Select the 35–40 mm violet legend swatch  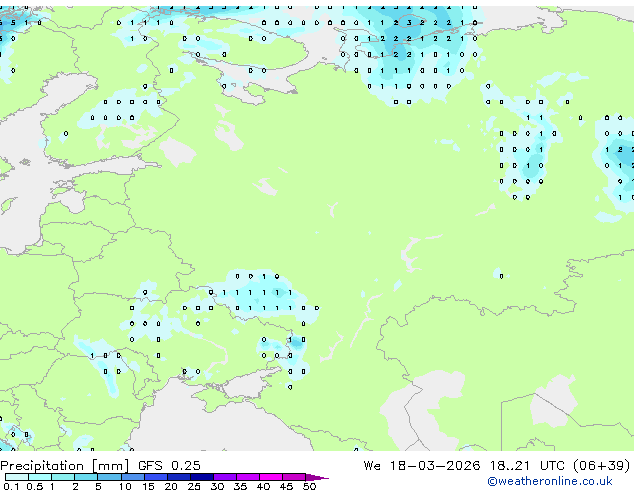click(x=248, y=477)
